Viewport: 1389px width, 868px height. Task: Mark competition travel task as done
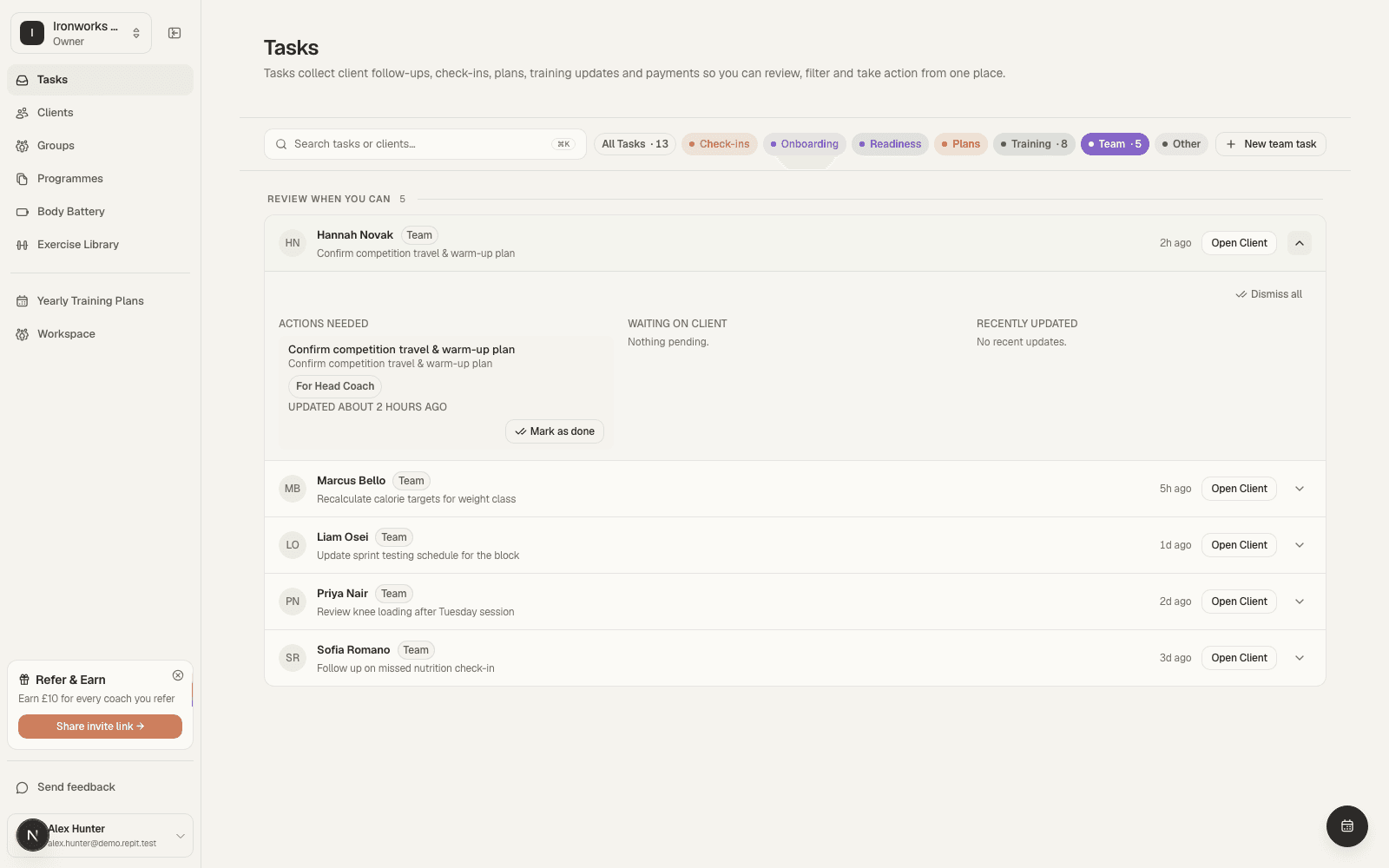(x=555, y=431)
